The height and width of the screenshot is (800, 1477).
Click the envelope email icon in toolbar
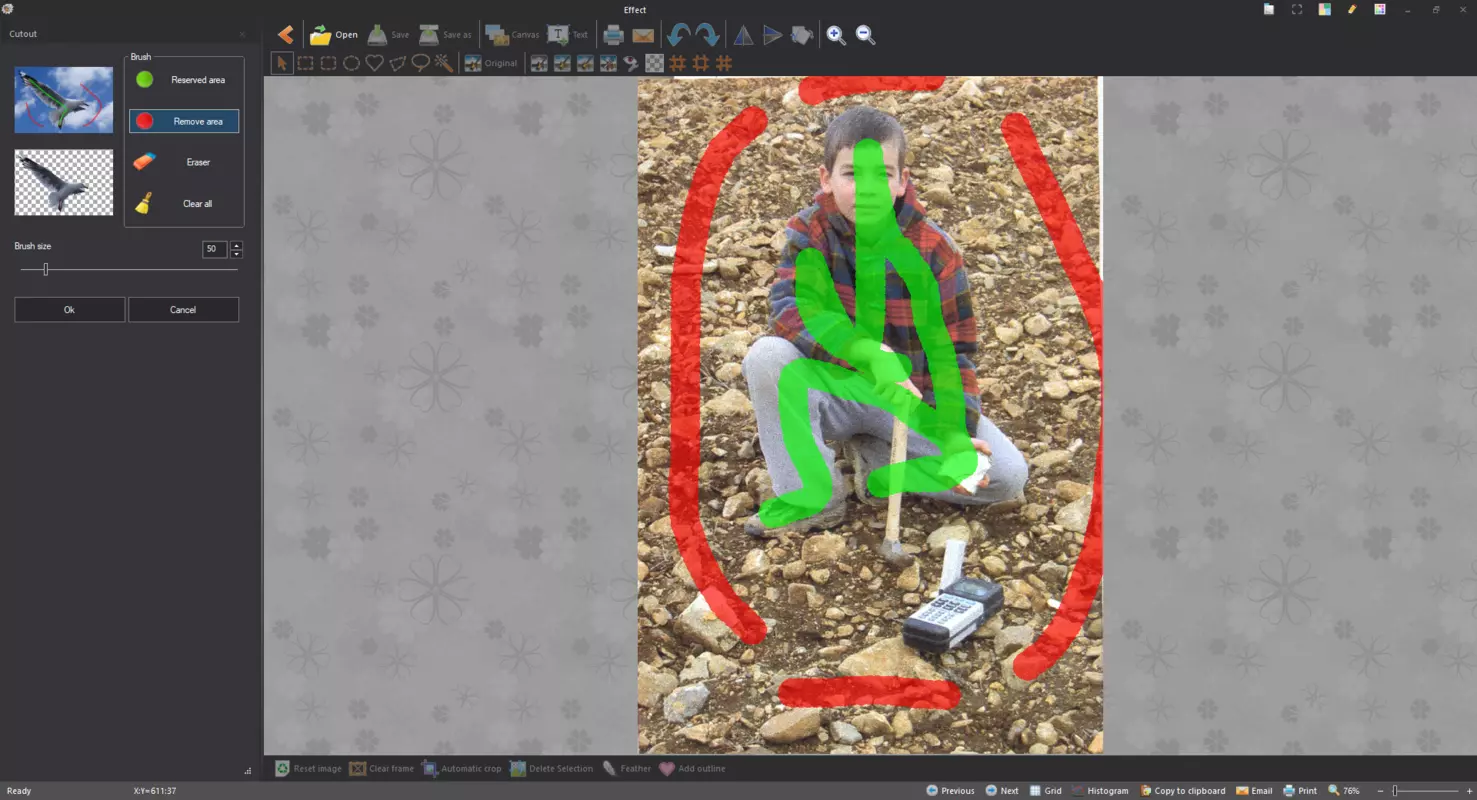click(643, 35)
